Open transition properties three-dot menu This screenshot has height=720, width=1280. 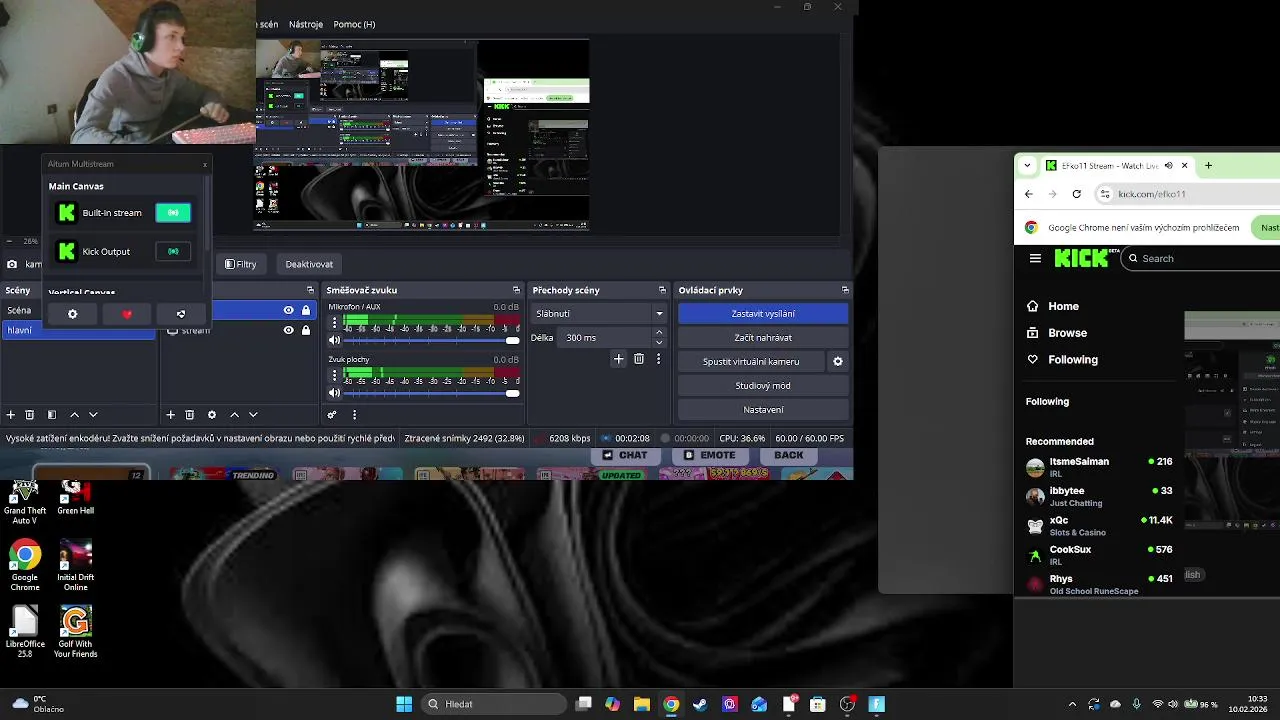(658, 359)
